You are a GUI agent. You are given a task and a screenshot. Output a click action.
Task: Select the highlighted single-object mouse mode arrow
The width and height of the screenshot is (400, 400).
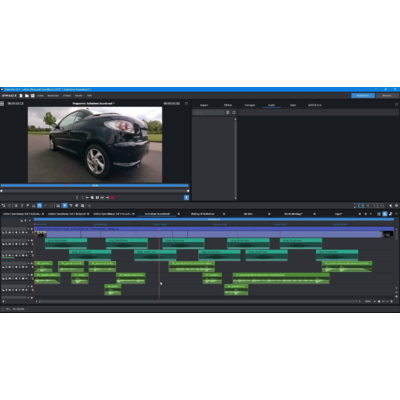point(65,206)
